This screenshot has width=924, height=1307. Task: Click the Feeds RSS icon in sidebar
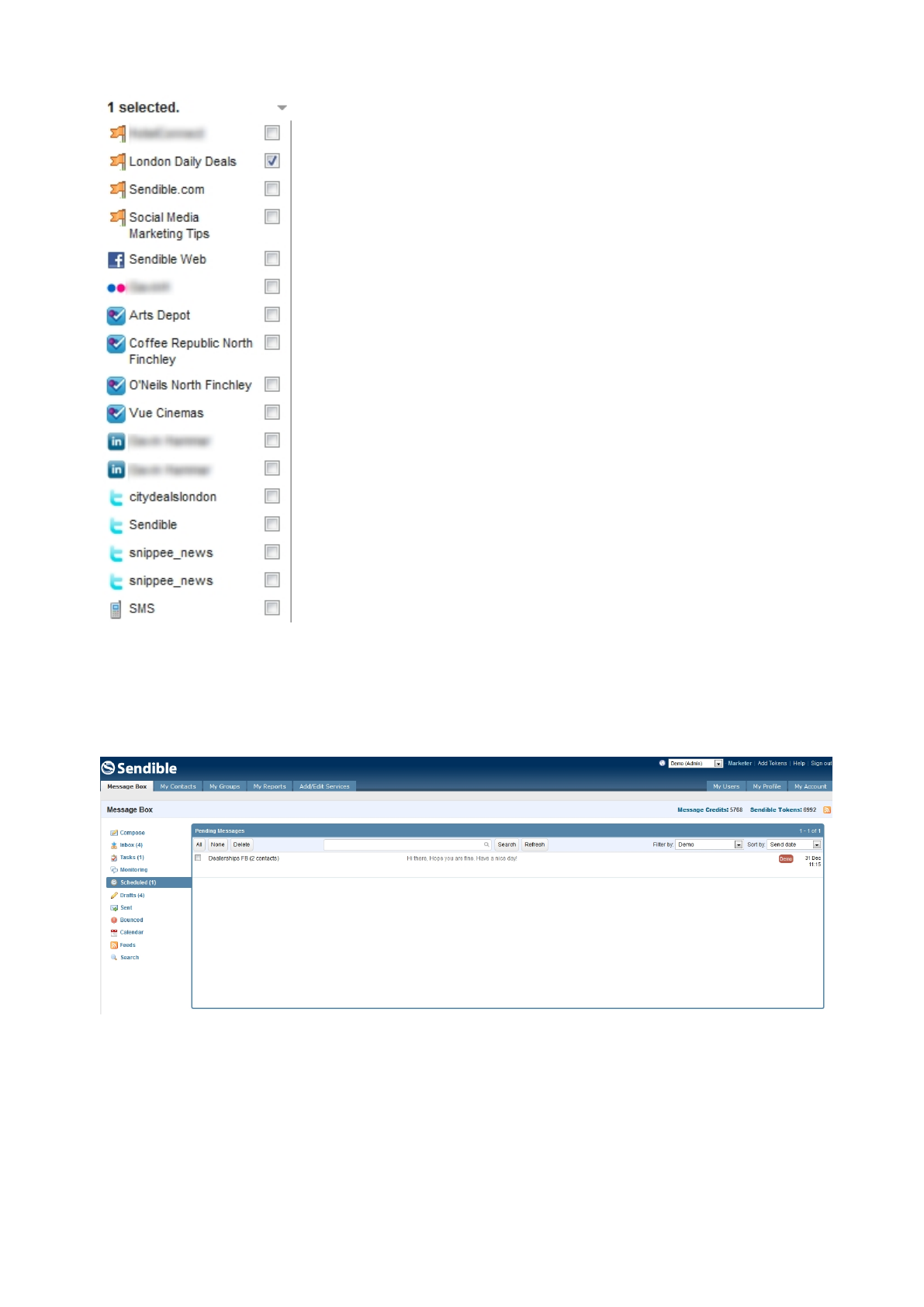114,945
